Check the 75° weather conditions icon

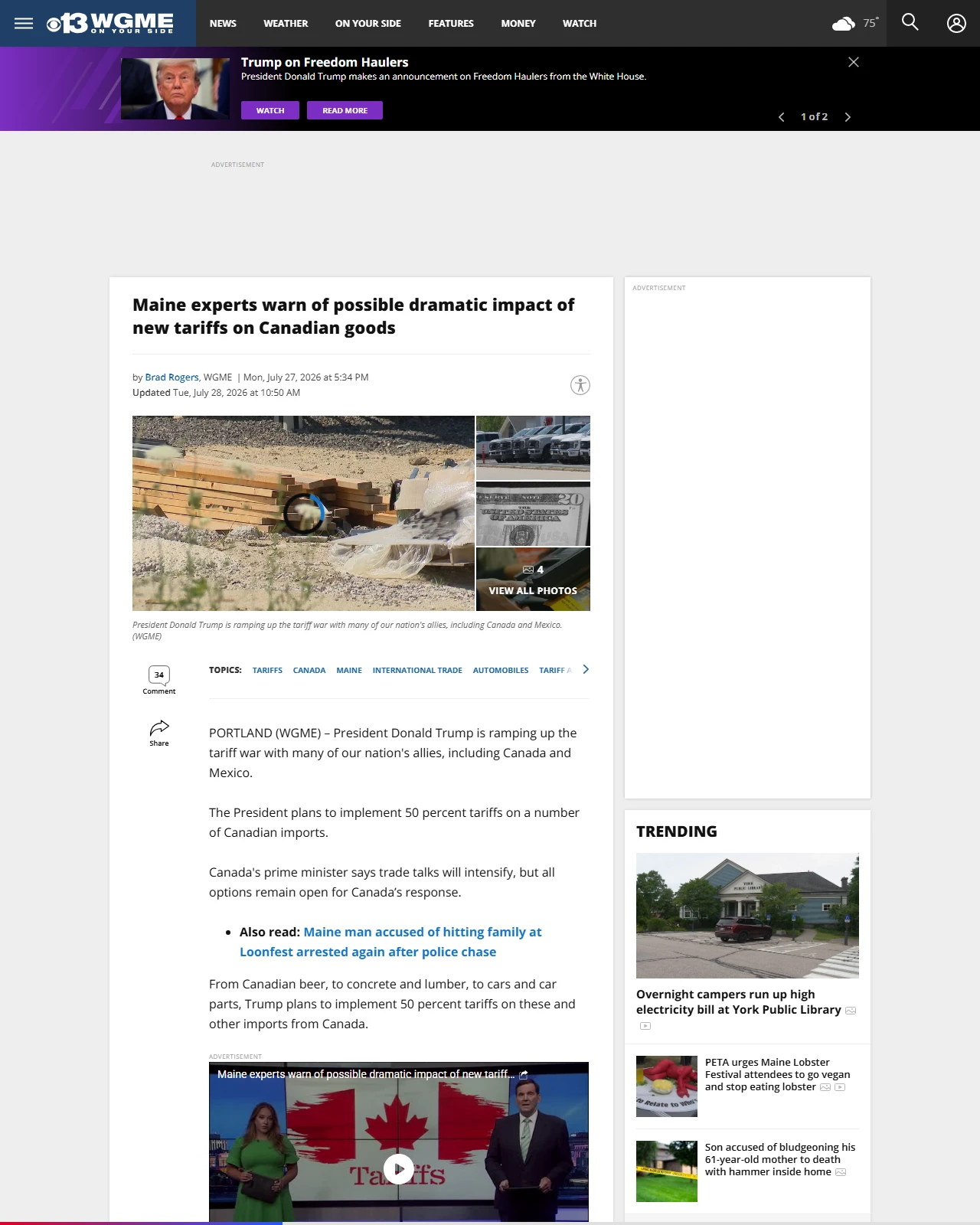tap(843, 24)
